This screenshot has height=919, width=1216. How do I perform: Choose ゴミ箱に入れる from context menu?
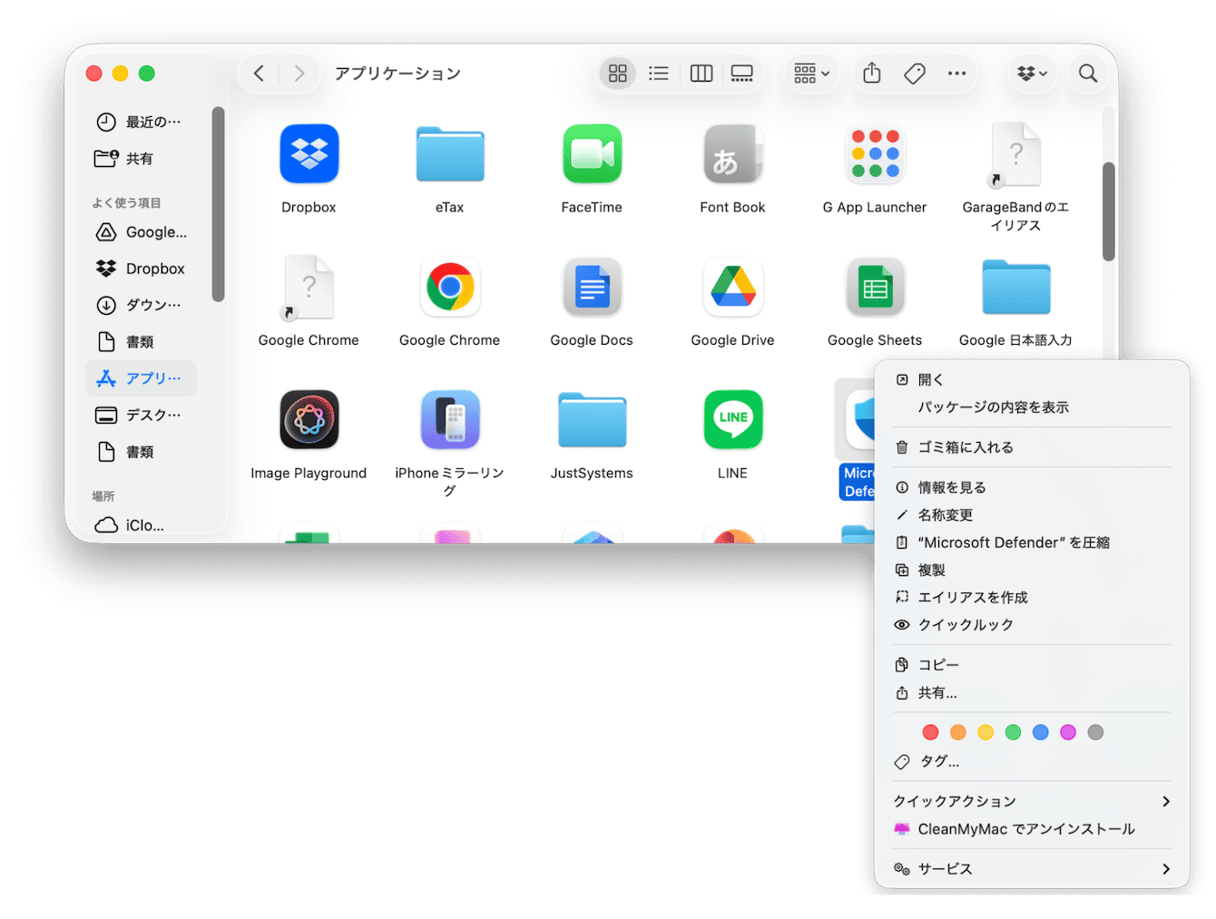click(x=1032, y=447)
